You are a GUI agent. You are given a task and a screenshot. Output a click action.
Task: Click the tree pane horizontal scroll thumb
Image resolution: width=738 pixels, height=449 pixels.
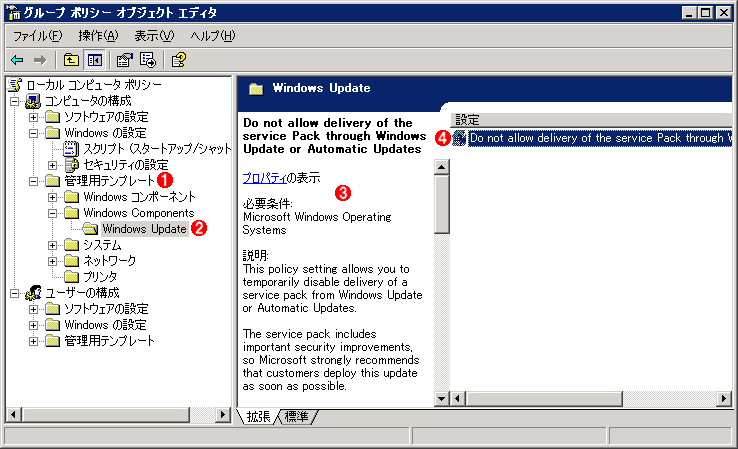pos(105,415)
